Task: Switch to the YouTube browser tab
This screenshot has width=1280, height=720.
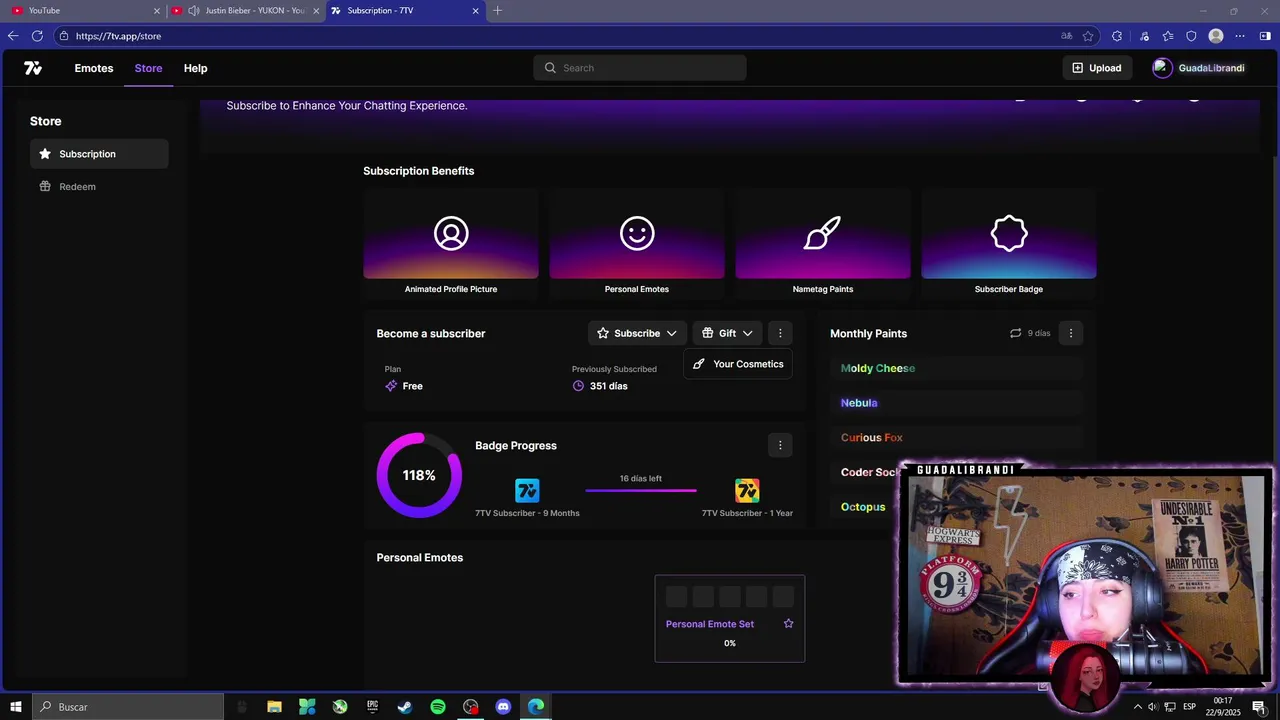Action: click(85, 10)
